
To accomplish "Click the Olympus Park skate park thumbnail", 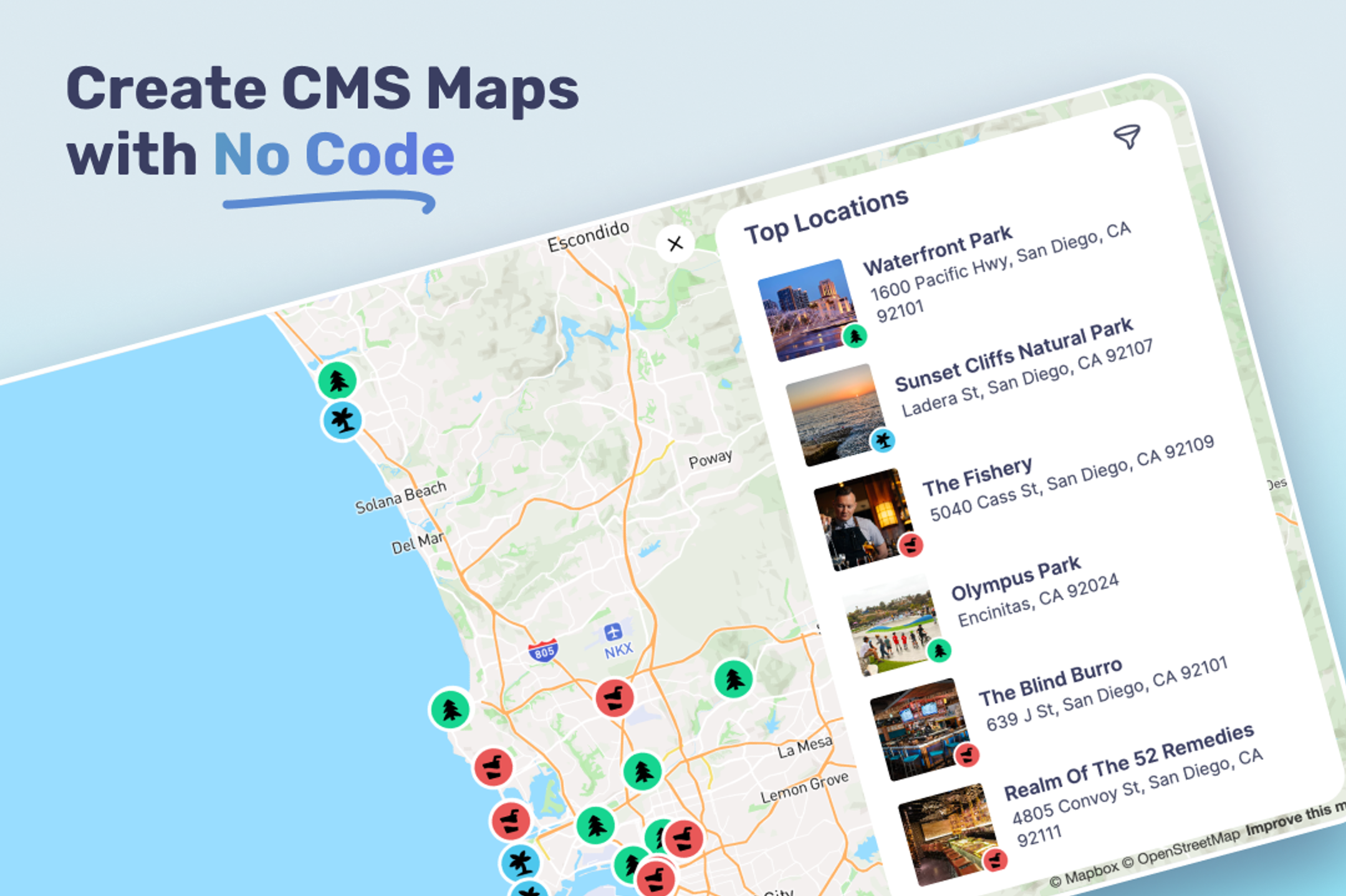I will point(890,625).
